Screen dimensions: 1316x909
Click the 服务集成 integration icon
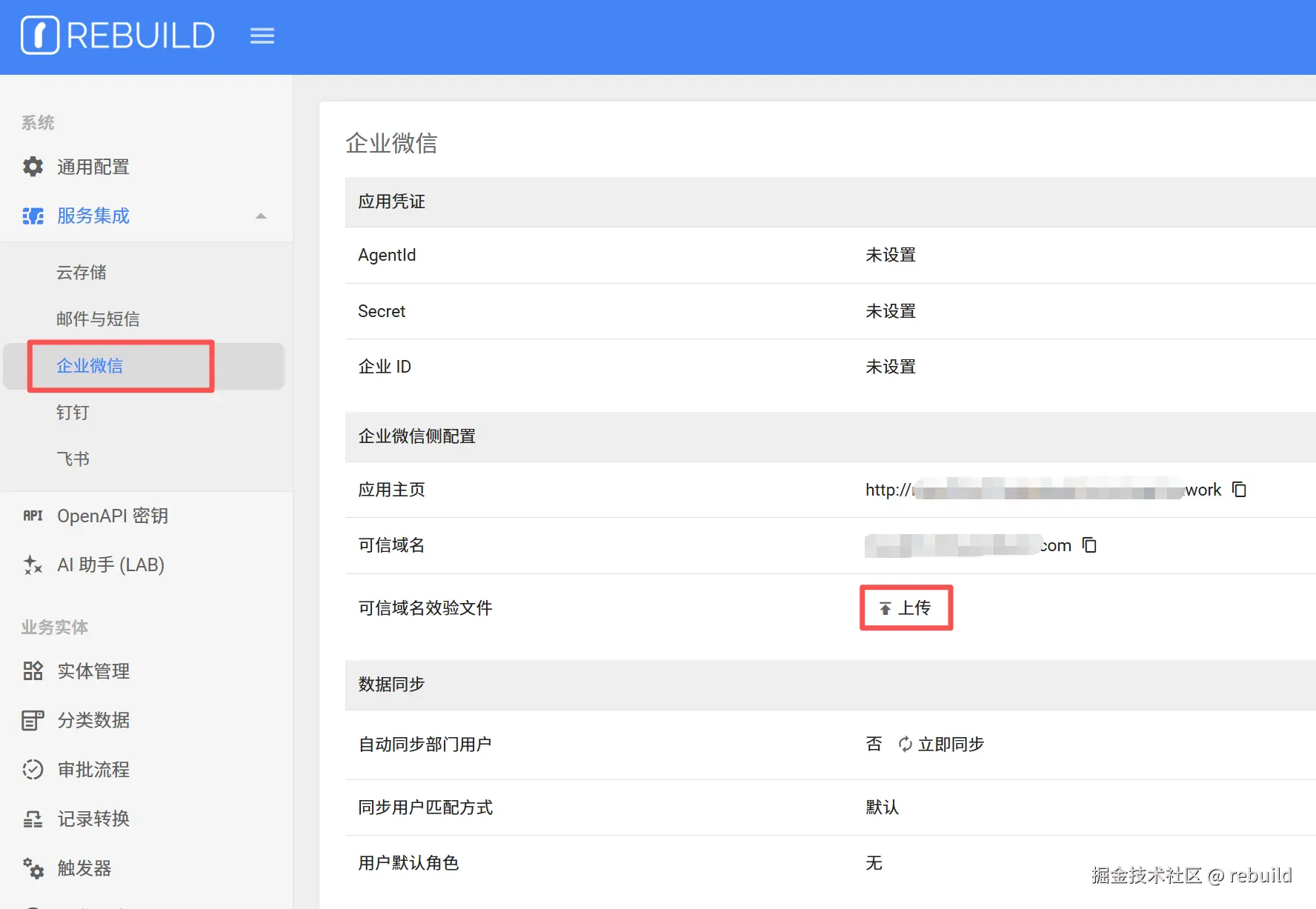point(33,216)
